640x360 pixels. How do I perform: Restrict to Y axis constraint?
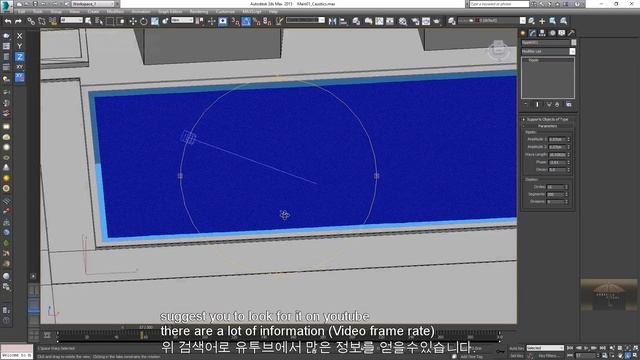[x=19, y=46]
